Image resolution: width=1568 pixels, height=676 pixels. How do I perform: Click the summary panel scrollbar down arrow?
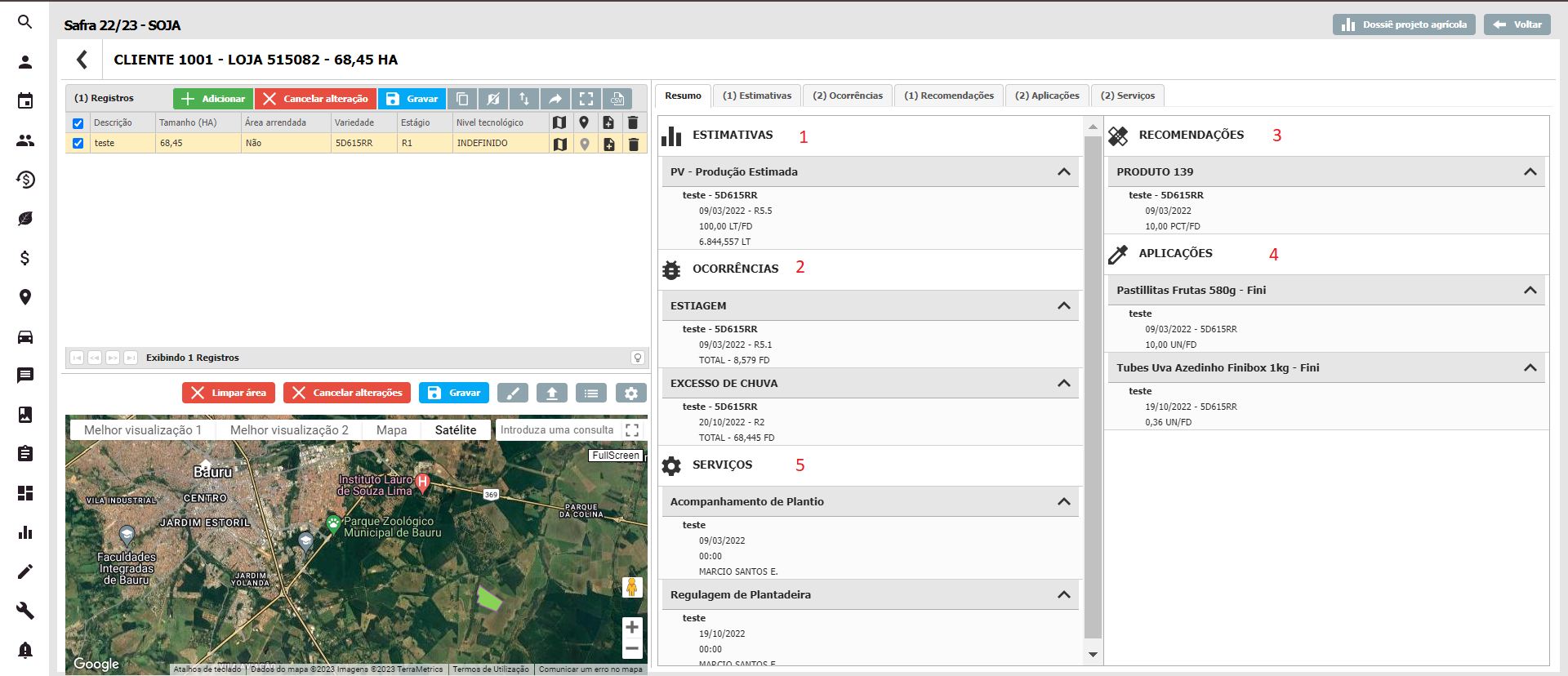(1093, 654)
